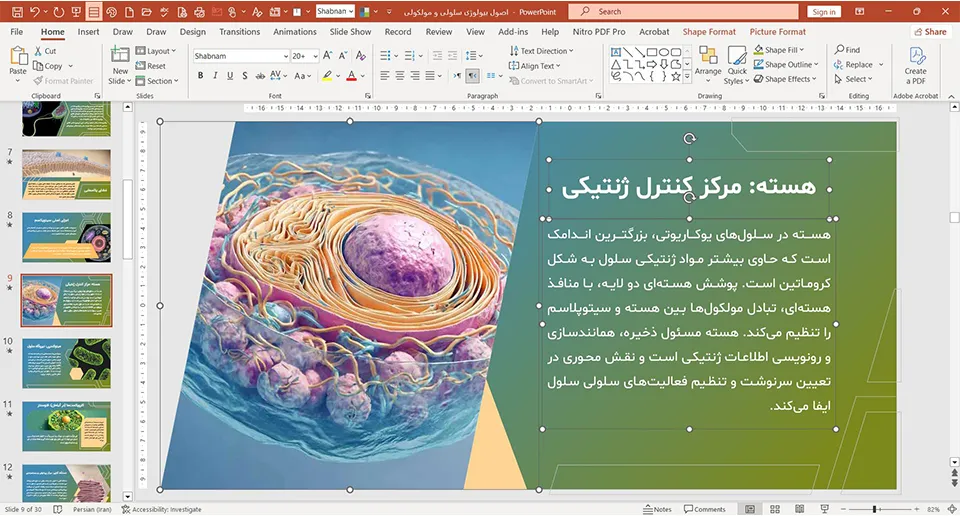Toggle Underline formatting
The height and width of the screenshot is (516, 960).
(x=230, y=75)
